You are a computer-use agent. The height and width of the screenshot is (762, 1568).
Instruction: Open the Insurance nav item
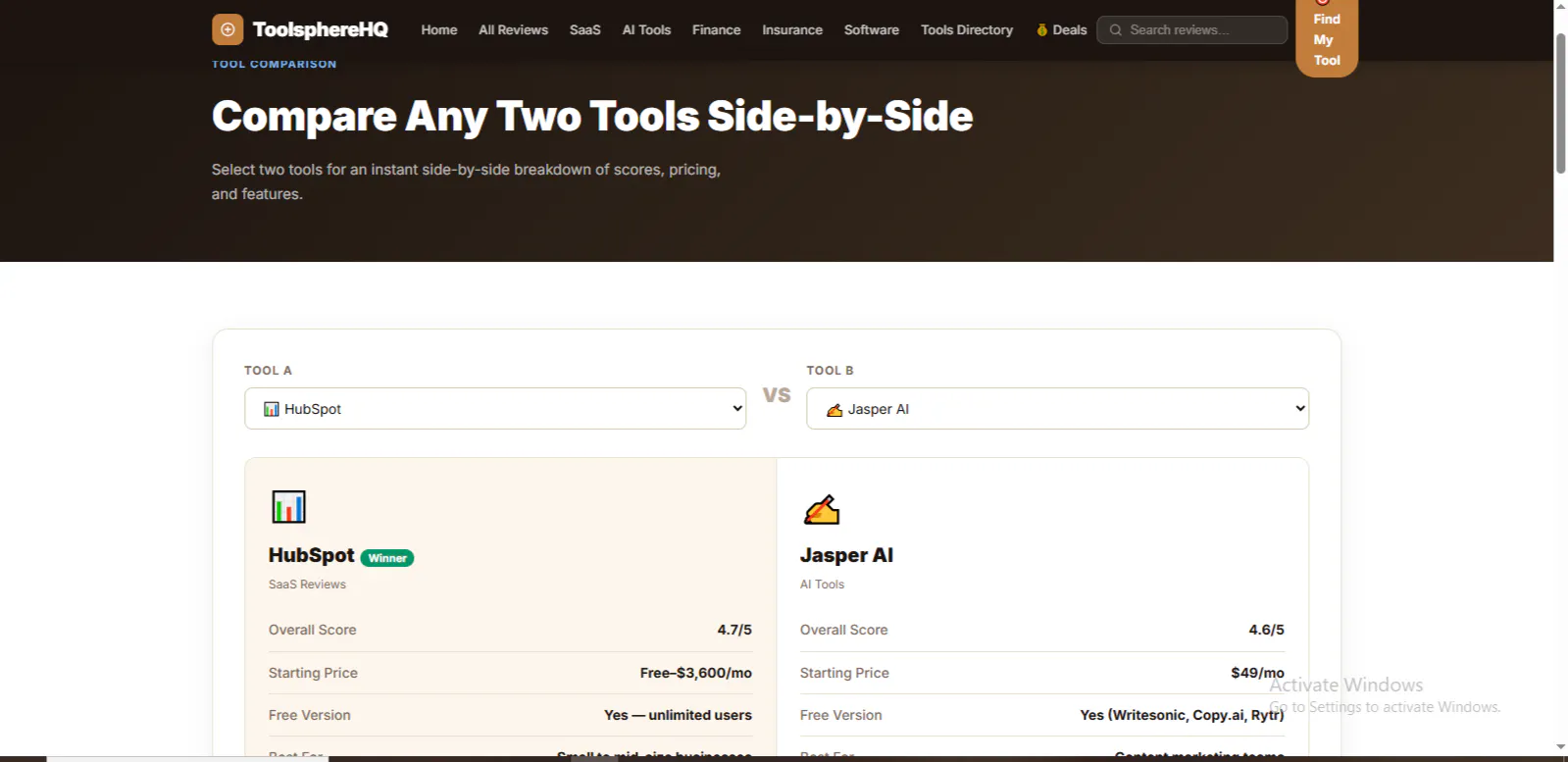click(792, 30)
